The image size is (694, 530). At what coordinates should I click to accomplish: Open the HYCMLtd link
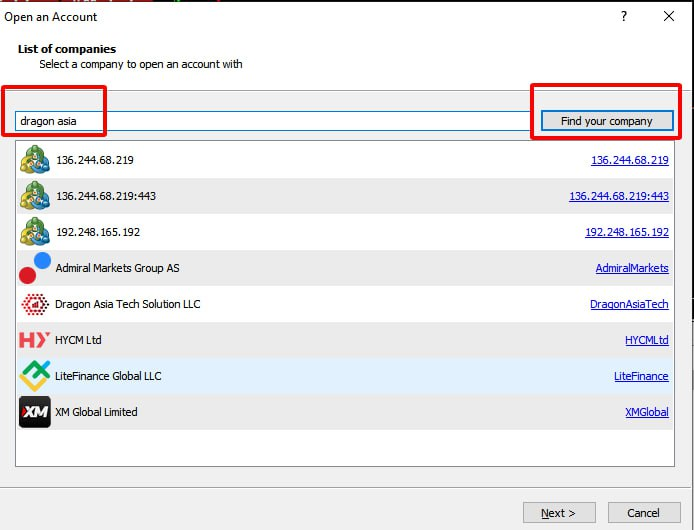click(647, 340)
